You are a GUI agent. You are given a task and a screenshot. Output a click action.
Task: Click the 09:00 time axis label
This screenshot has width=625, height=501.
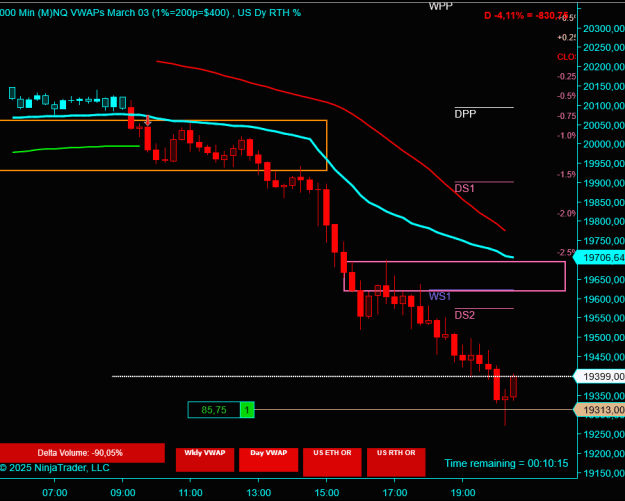[x=122, y=493]
